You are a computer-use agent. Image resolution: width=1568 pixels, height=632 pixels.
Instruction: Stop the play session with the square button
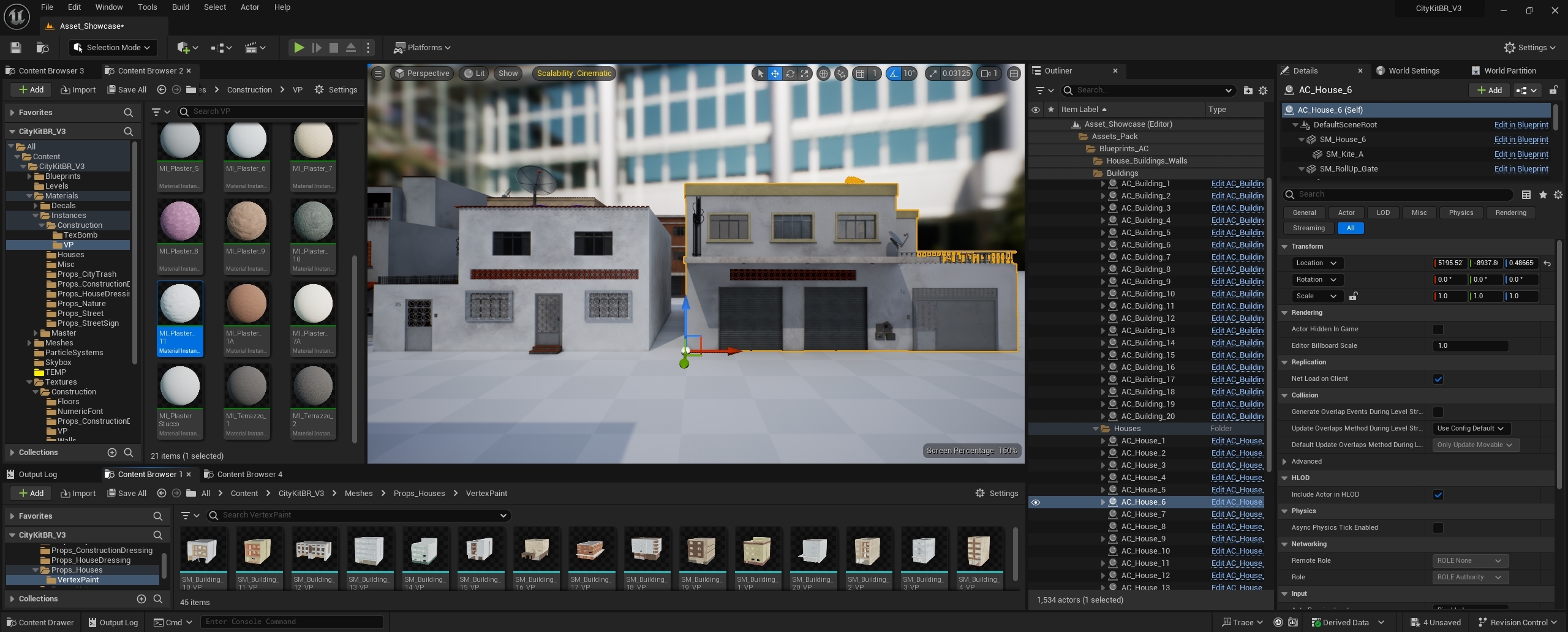(333, 47)
